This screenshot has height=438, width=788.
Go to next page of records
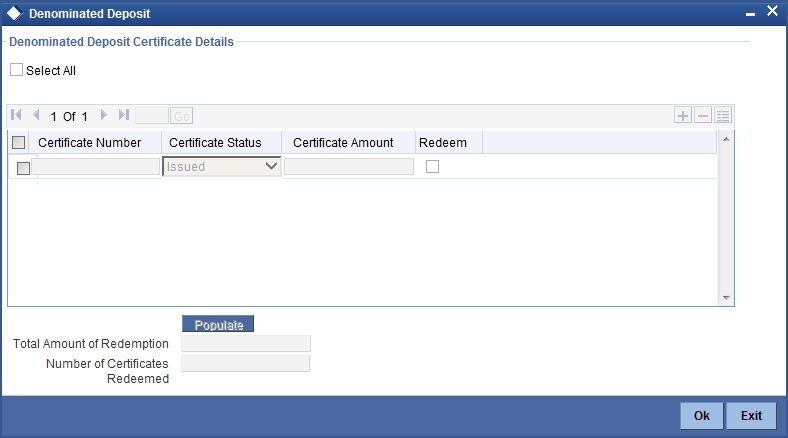[104, 115]
